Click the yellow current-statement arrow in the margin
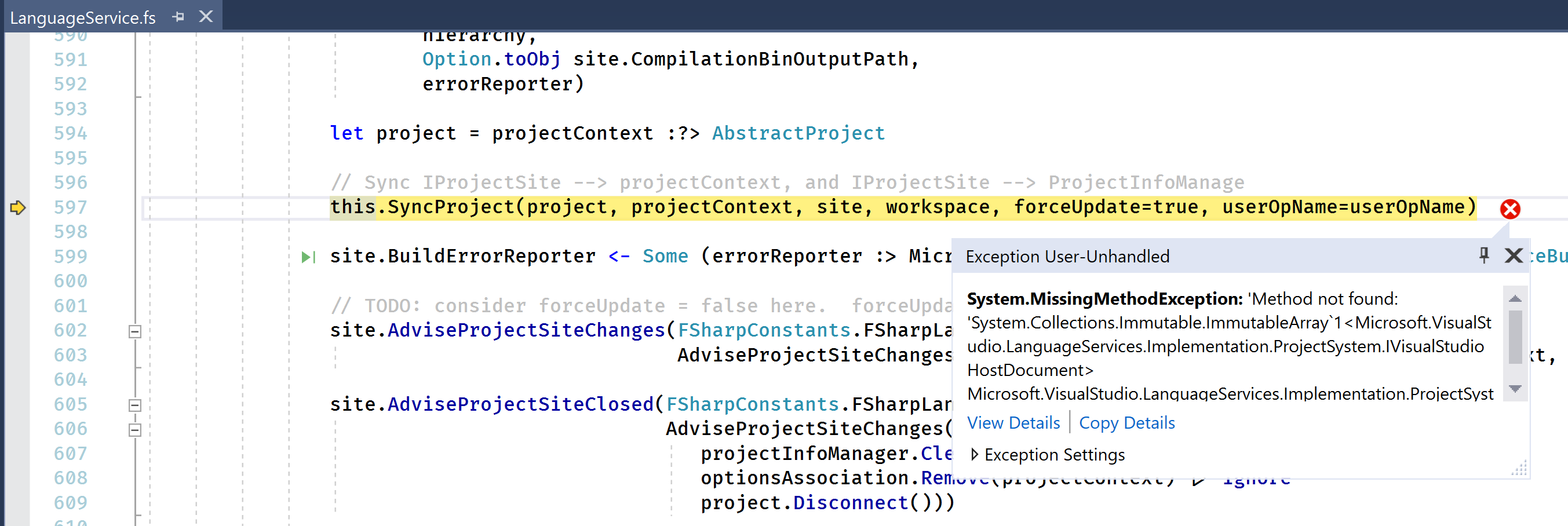This screenshot has height=526, width=1568. click(17, 207)
